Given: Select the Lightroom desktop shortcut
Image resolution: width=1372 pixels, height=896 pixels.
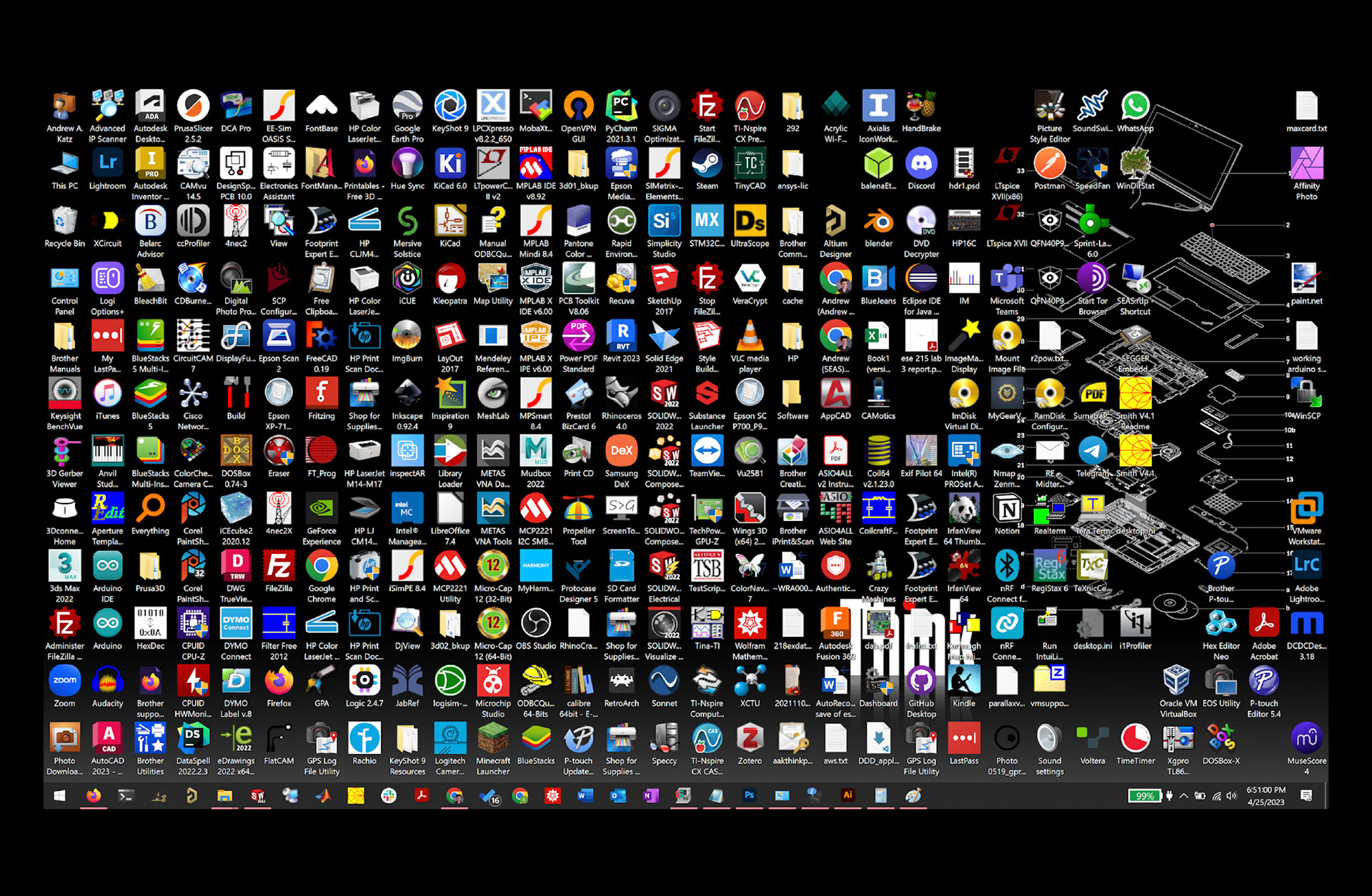Looking at the screenshot, I should pos(107,169).
